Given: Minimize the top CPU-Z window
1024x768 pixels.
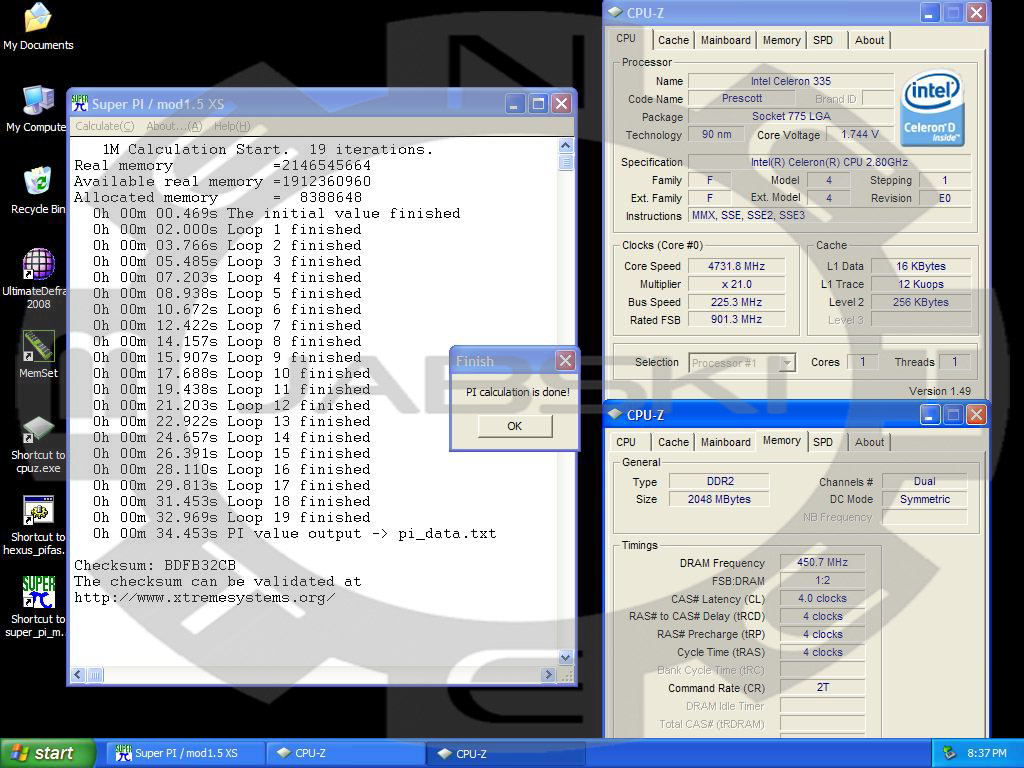Looking at the screenshot, I should [x=930, y=12].
